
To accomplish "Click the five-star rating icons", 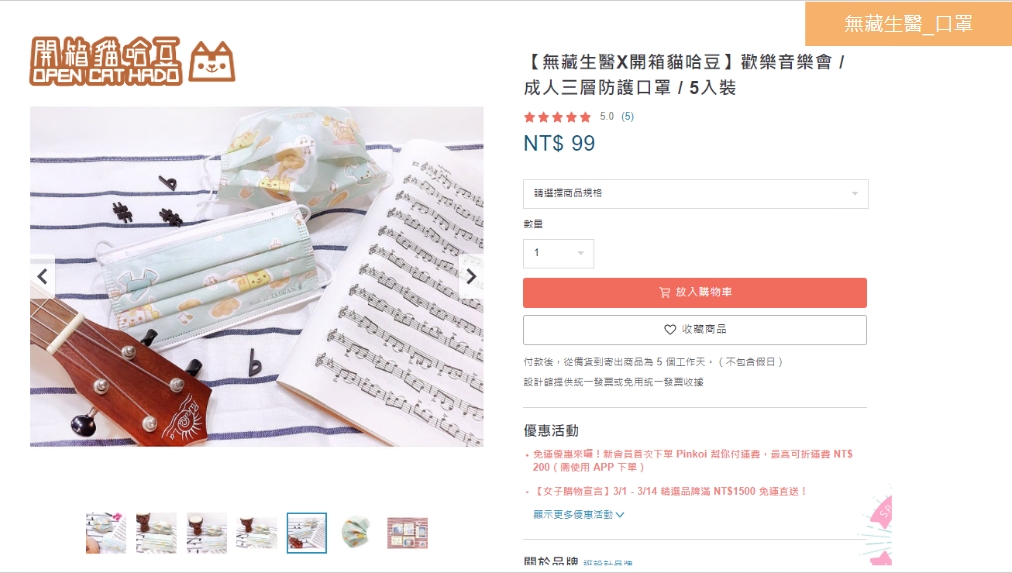I will pos(557,117).
